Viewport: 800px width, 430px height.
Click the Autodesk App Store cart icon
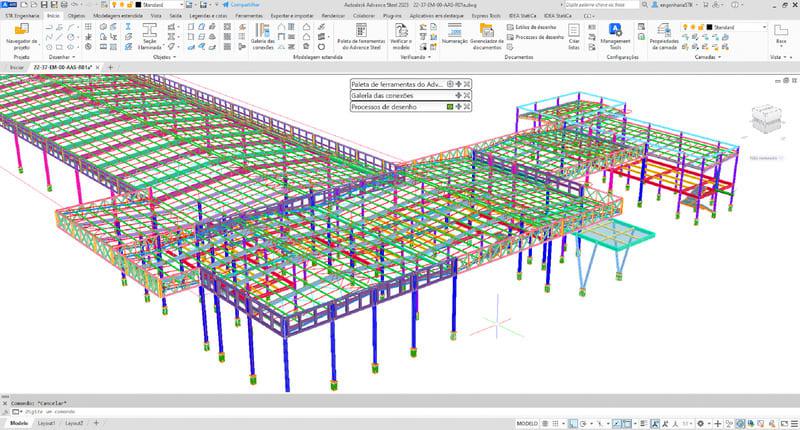click(x=706, y=5)
